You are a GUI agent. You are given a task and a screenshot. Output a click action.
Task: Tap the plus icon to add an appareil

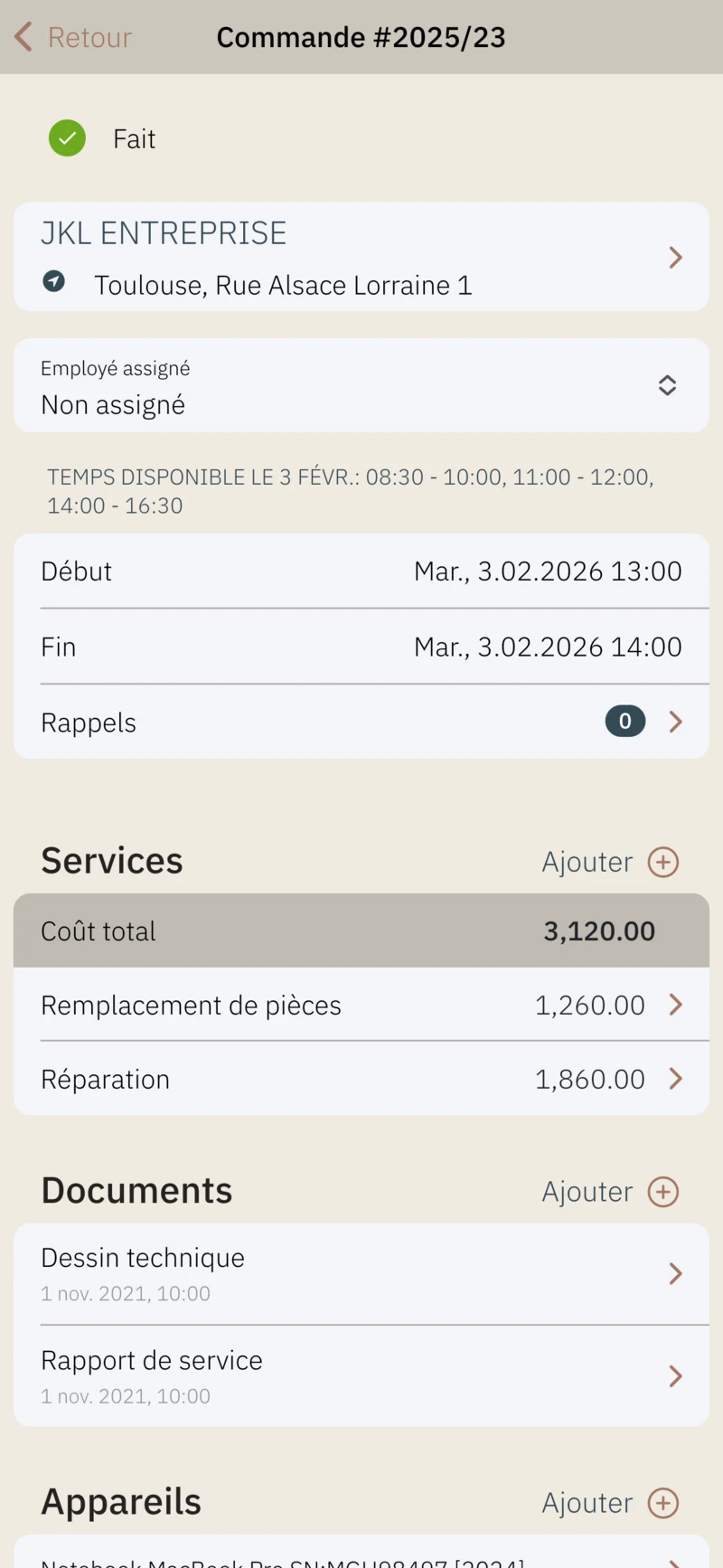pyautogui.click(x=663, y=1503)
